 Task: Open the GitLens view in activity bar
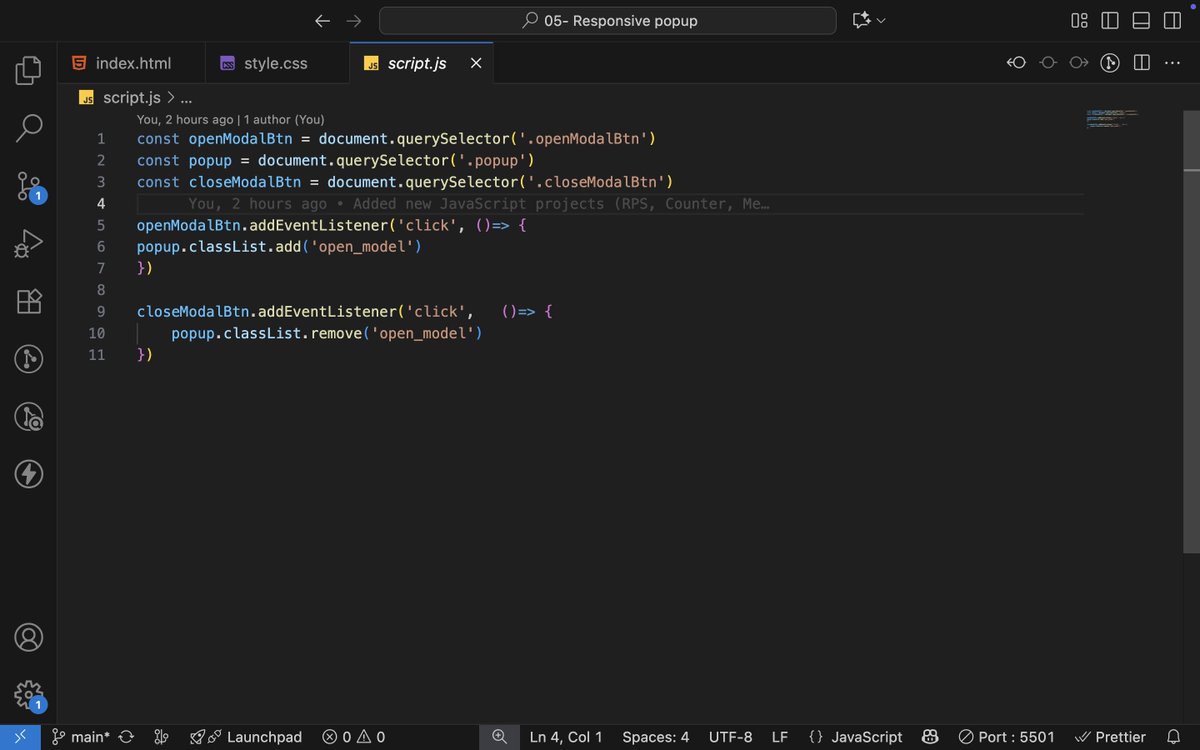click(x=29, y=358)
